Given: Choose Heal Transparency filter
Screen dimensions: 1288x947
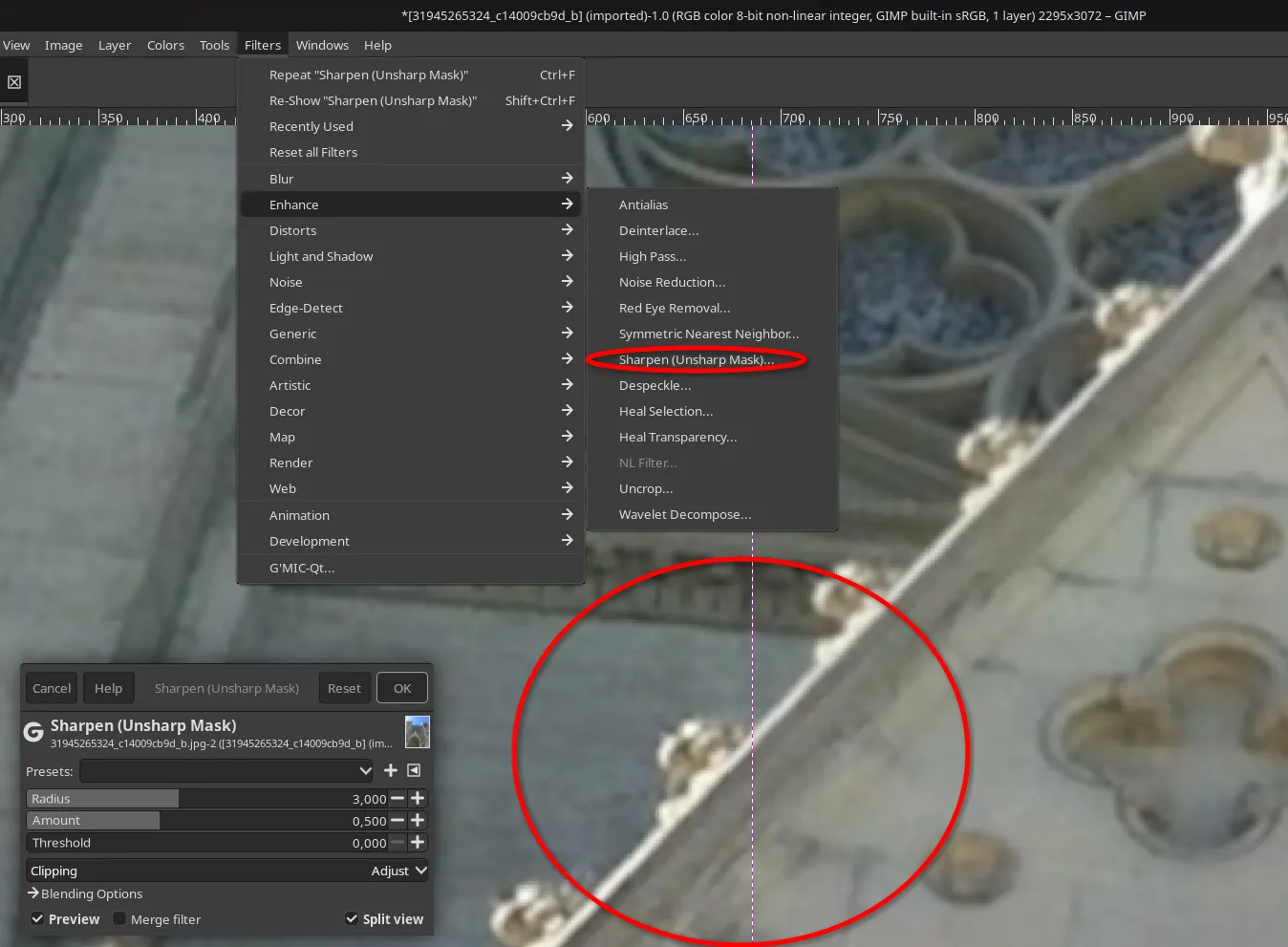Looking at the screenshot, I should [x=712, y=437].
